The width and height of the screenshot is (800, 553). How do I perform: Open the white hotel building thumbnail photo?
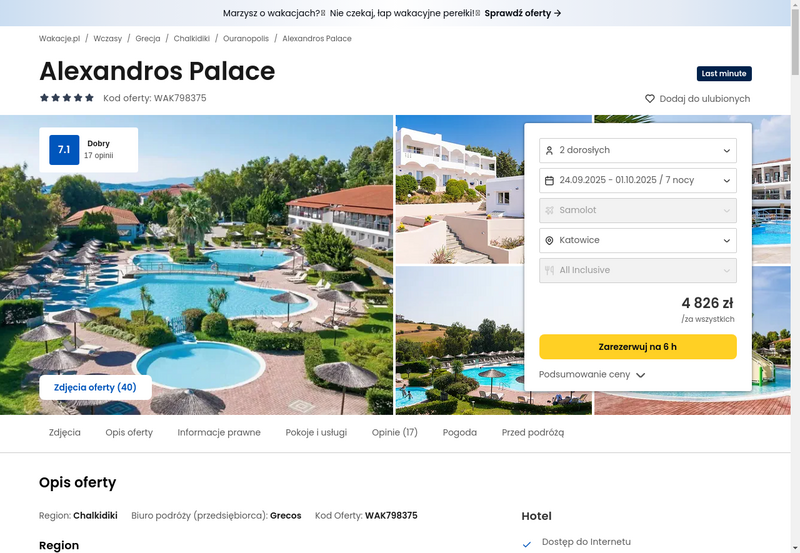tap(460, 189)
